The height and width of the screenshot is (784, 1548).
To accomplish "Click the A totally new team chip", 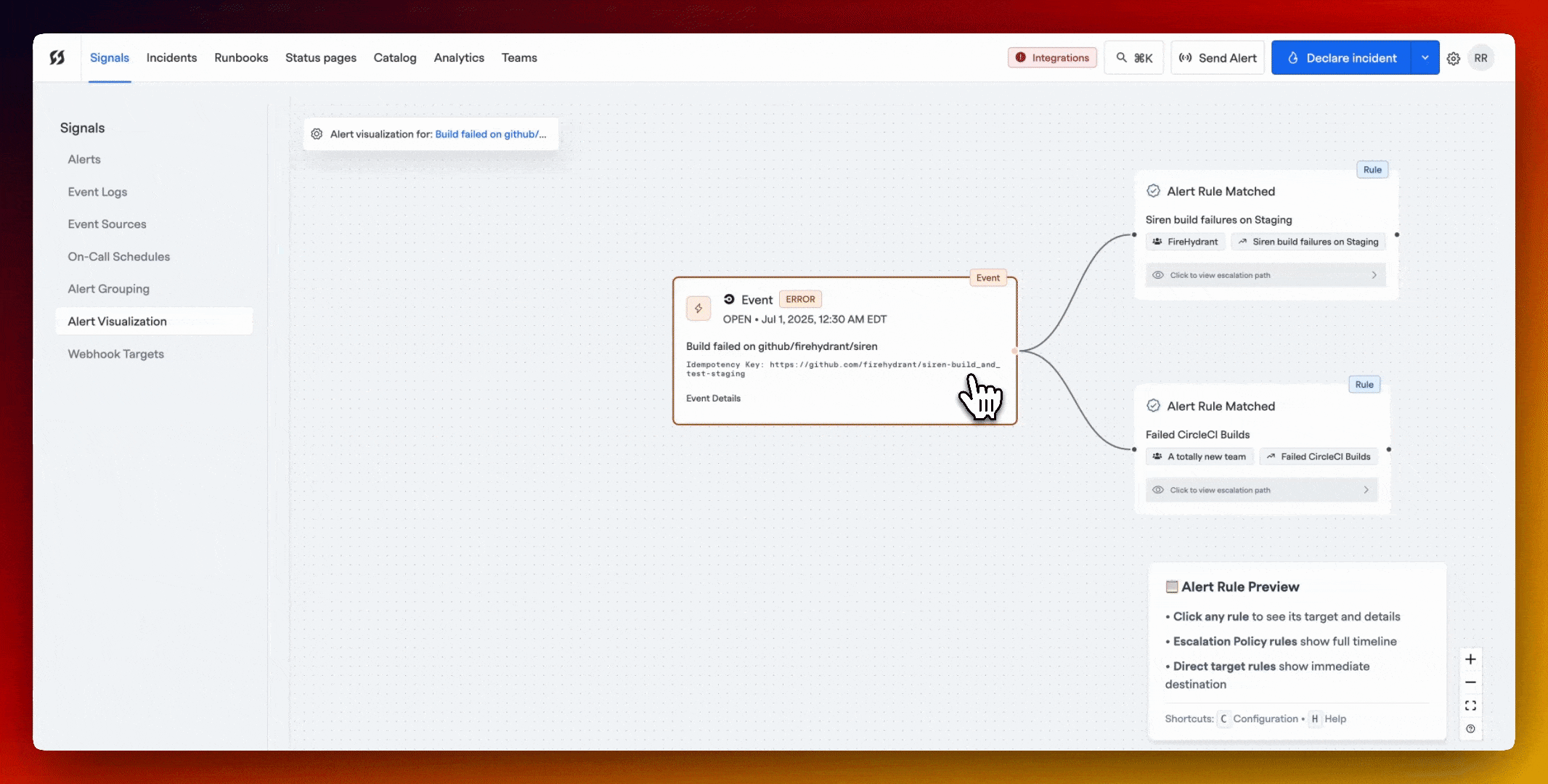I will tap(1199, 457).
